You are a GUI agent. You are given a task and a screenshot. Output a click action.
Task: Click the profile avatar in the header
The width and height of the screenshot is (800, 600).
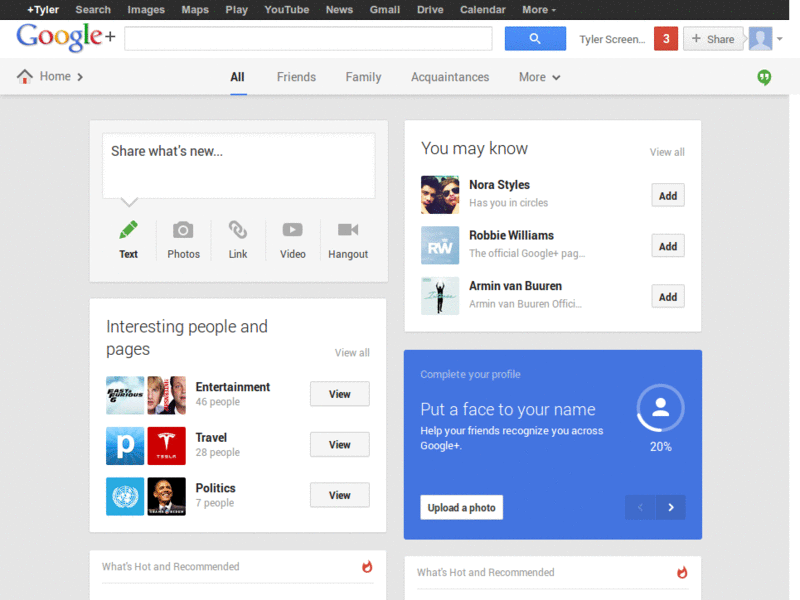tap(760, 39)
